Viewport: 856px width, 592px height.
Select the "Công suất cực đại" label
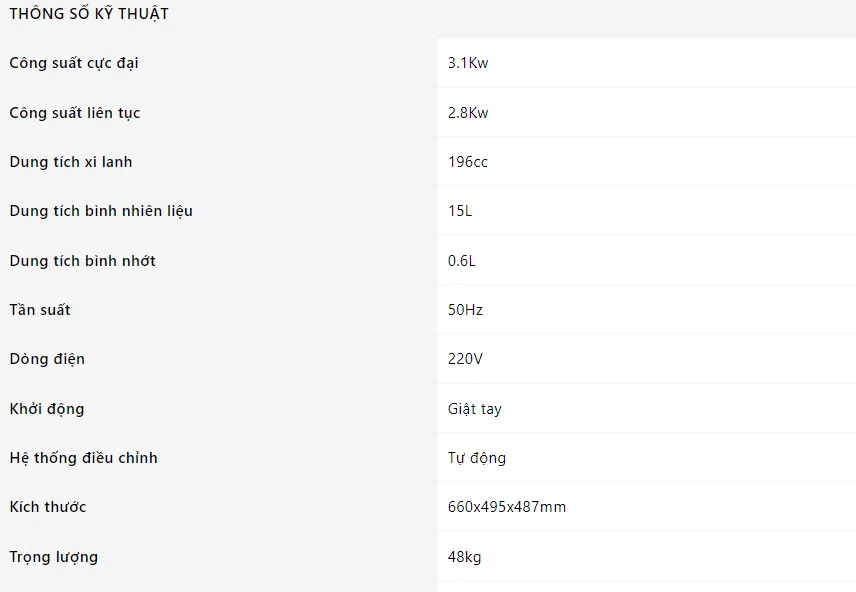point(74,63)
